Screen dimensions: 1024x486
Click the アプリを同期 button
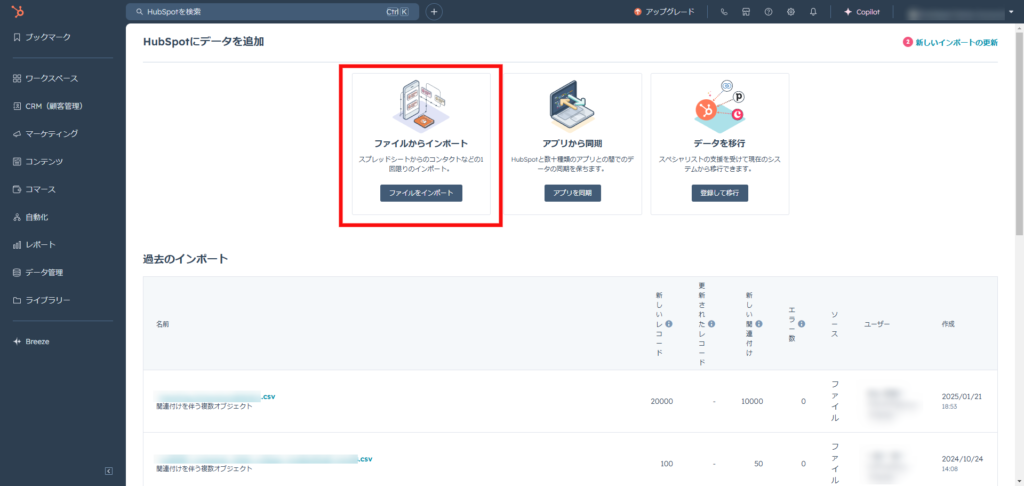tap(573, 193)
